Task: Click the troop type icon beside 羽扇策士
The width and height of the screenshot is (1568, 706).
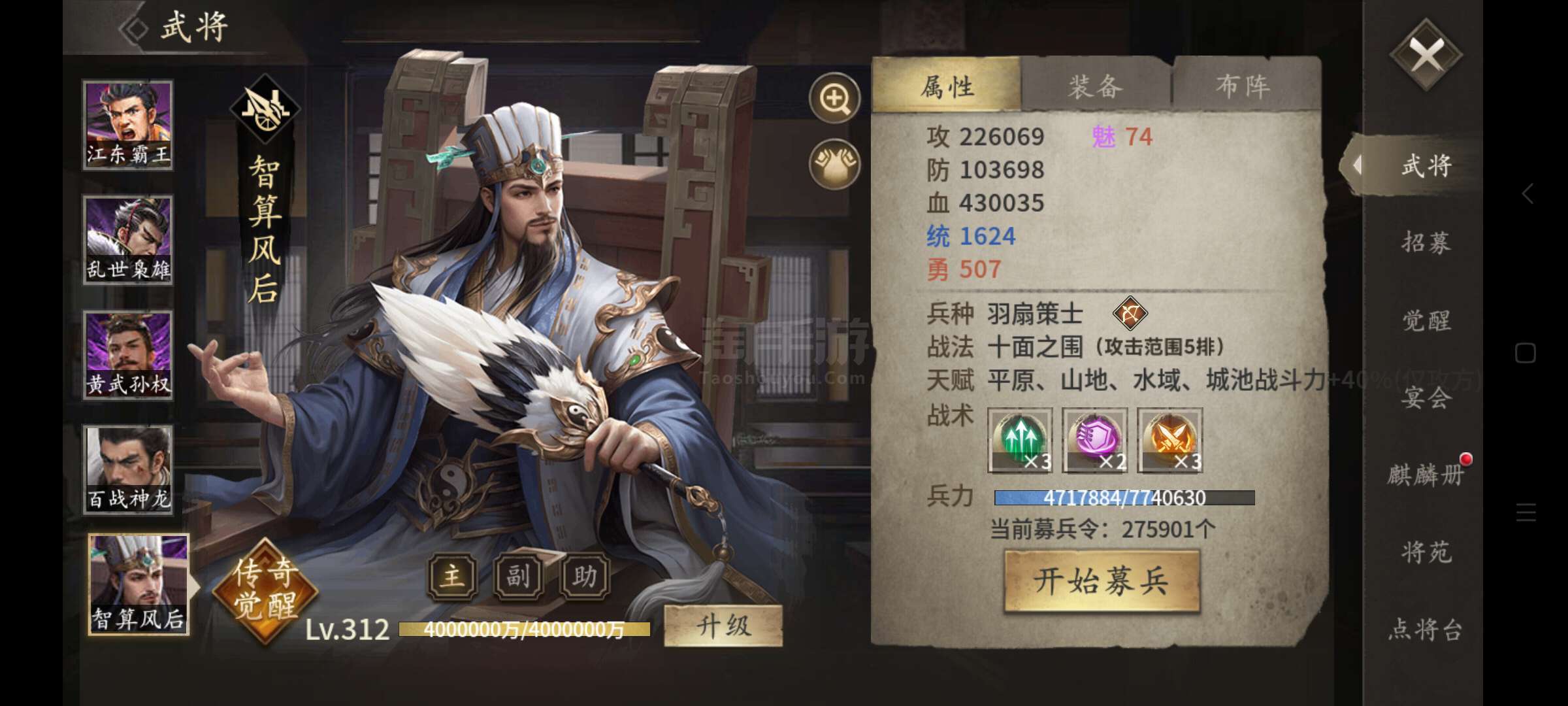Action: coord(1130,314)
